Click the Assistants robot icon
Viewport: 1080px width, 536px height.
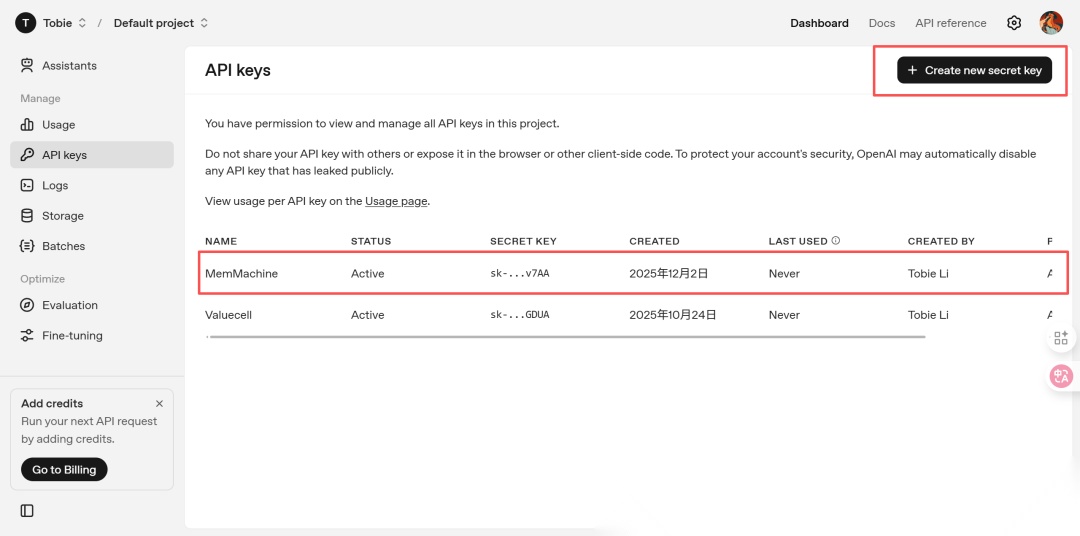pos(27,65)
